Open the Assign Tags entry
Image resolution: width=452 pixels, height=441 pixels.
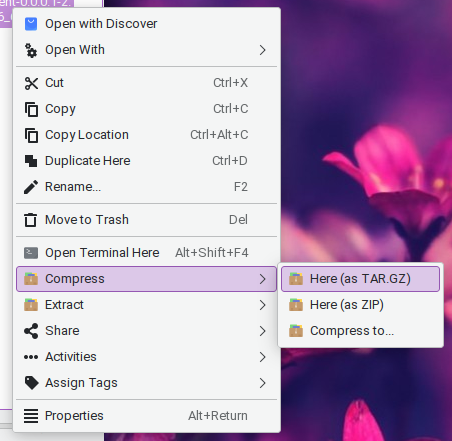[146, 383]
